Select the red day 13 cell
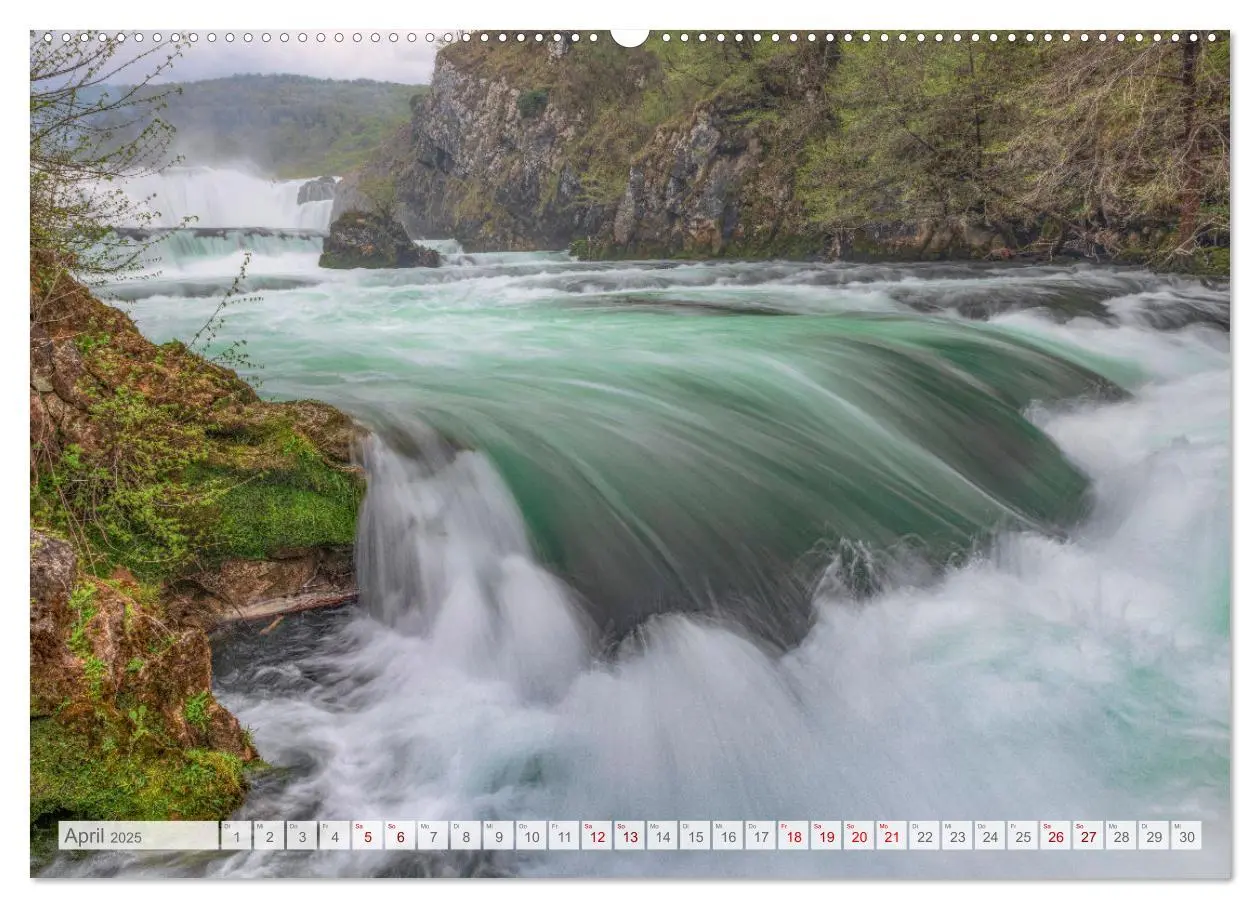This screenshot has height=908, width=1260. (629, 836)
